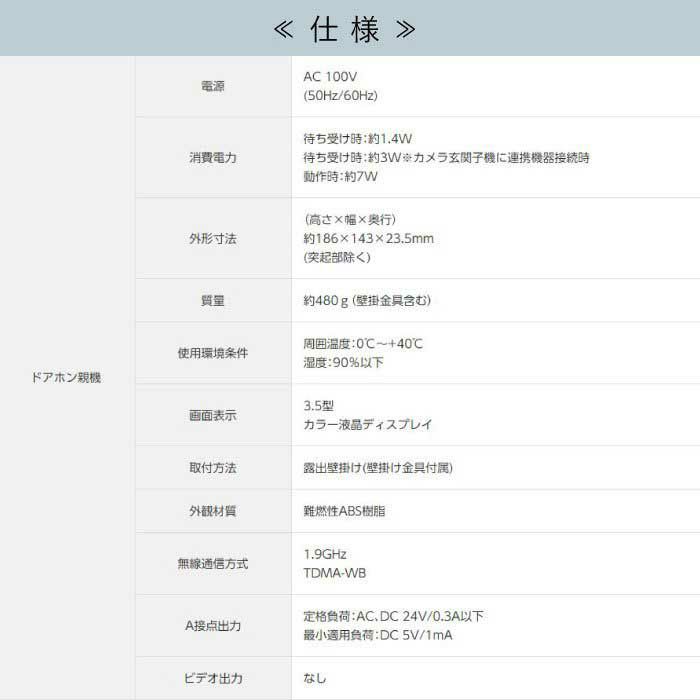Select the なし value in ビデオ出力 row
Image resolution: width=700 pixels, height=700 pixels.
[x=314, y=679]
